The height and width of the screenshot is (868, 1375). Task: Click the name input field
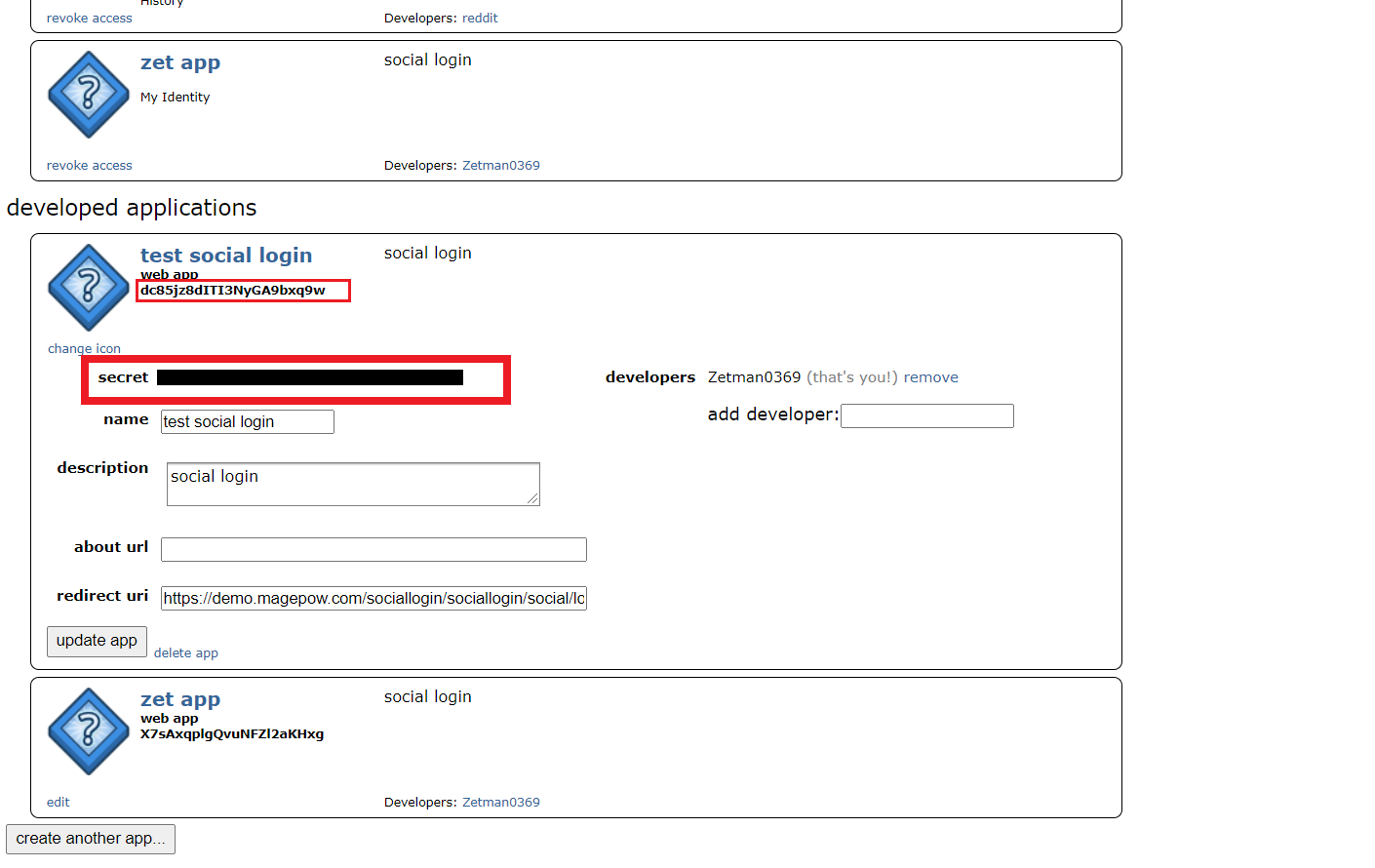point(247,421)
